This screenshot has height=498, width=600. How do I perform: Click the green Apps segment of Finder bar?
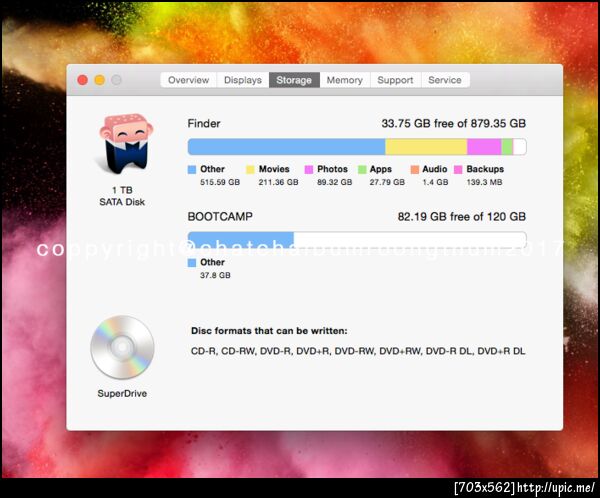tap(507, 147)
